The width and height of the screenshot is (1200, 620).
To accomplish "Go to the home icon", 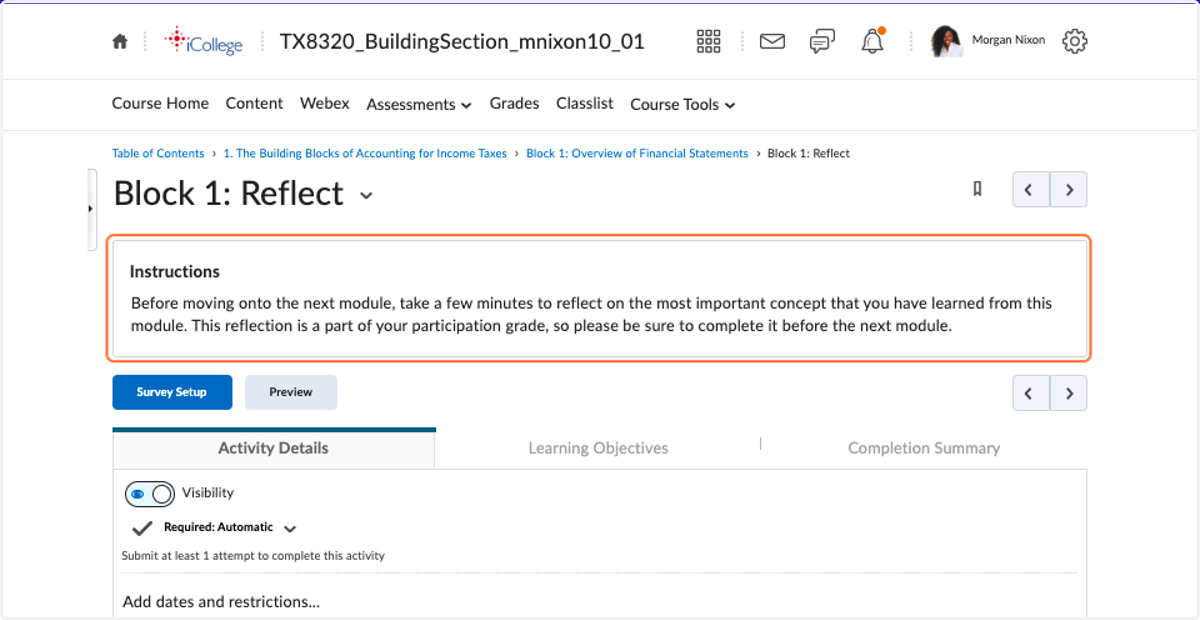I will pos(120,42).
